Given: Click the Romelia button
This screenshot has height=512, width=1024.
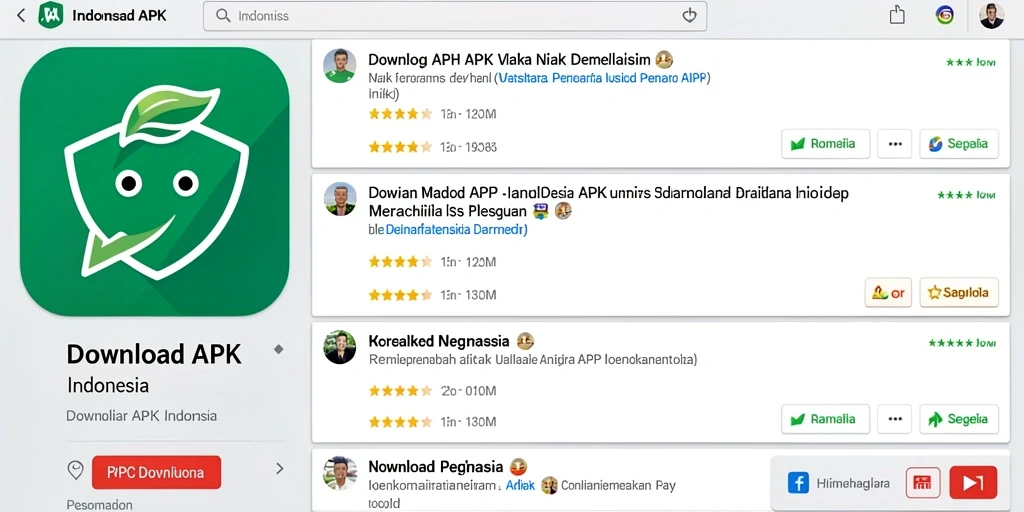Looking at the screenshot, I should (825, 144).
